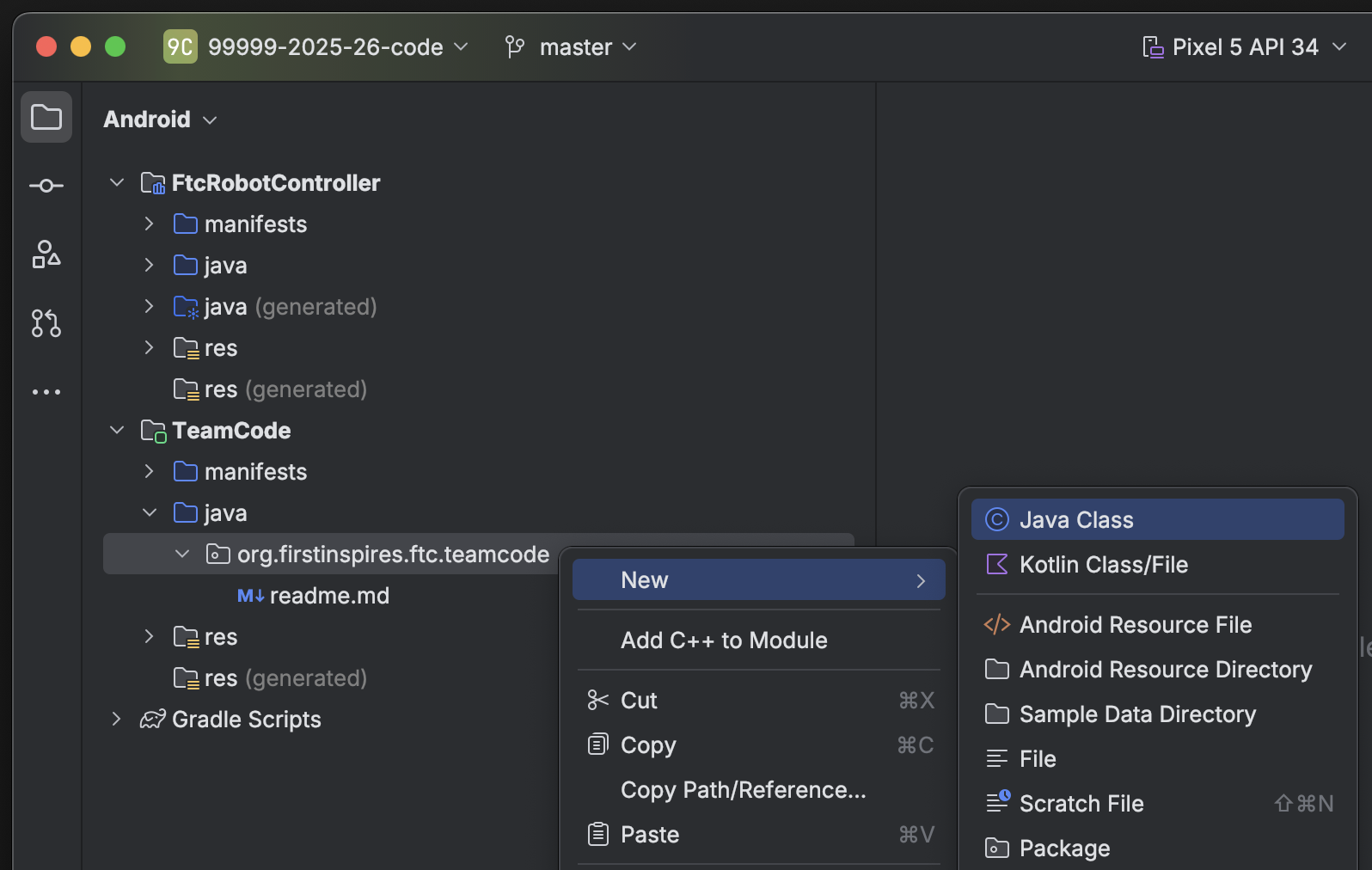Click the More tool windows ellipsis icon
This screenshot has height=870, width=1372.
pos(46,392)
